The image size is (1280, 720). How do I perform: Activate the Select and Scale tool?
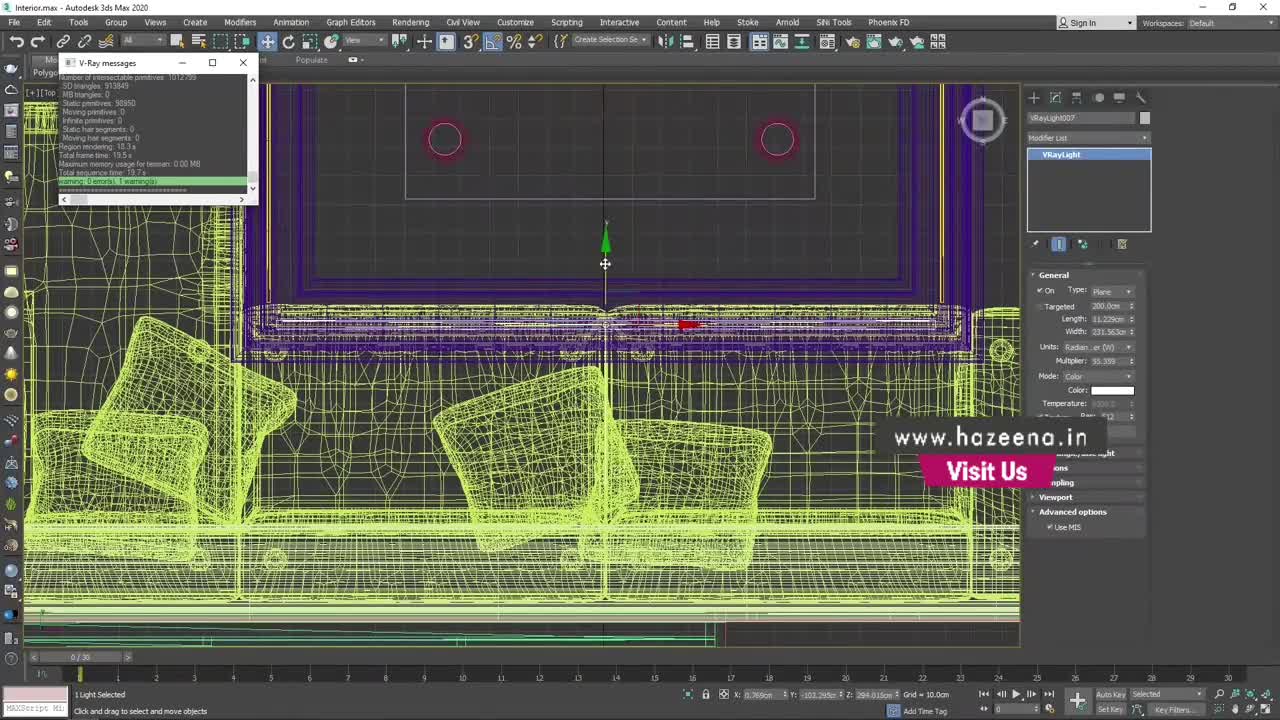pos(310,41)
